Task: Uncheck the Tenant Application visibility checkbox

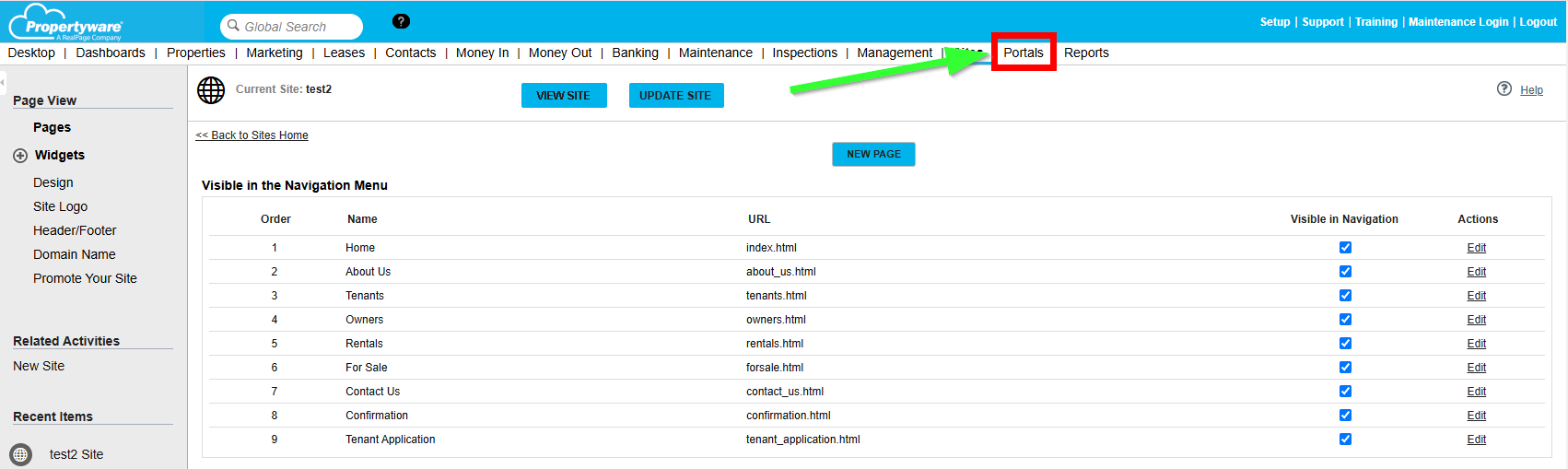Action: pos(1345,440)
